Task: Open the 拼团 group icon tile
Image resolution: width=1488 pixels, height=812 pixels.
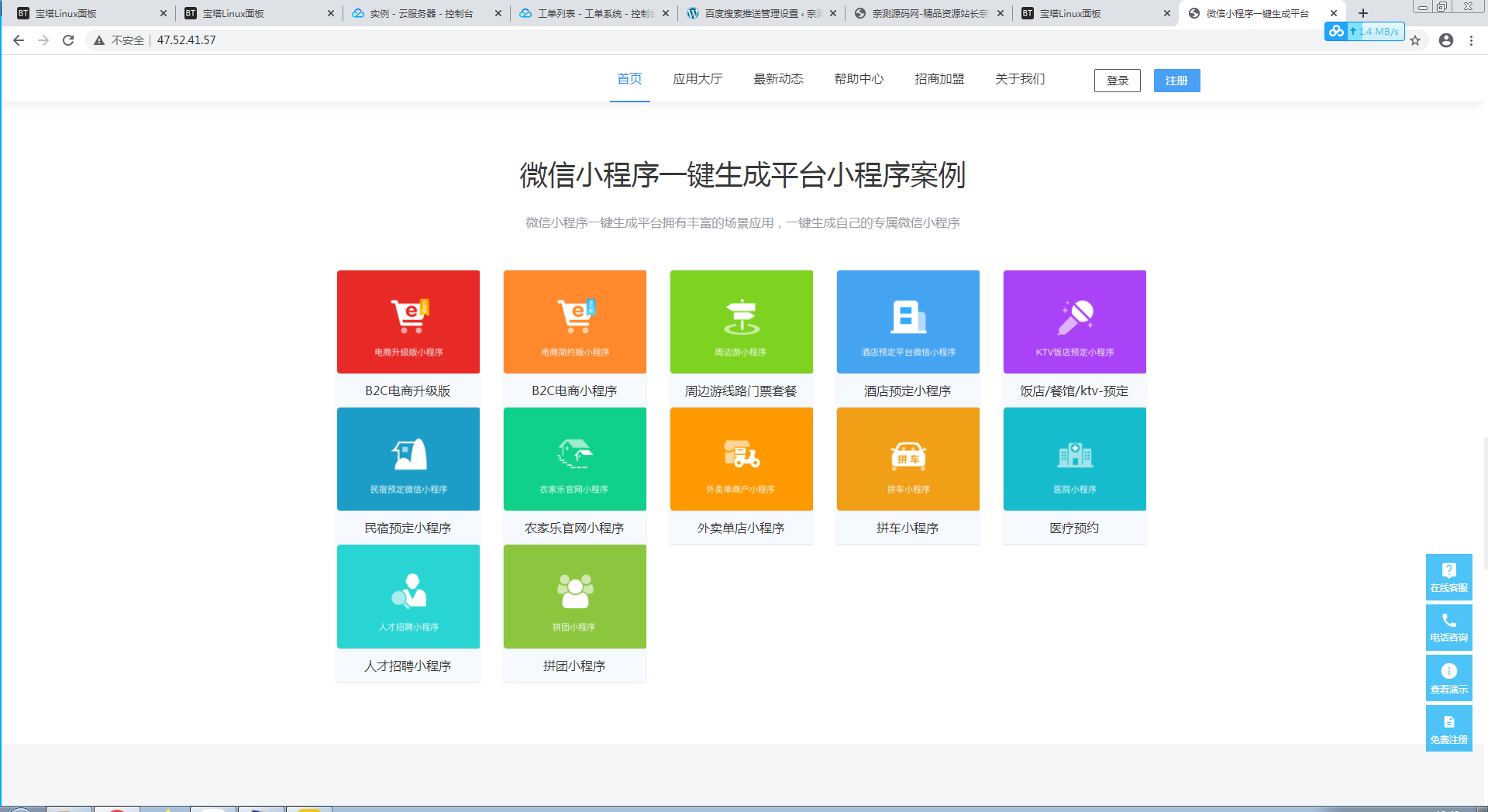Action: click(575, 597)
